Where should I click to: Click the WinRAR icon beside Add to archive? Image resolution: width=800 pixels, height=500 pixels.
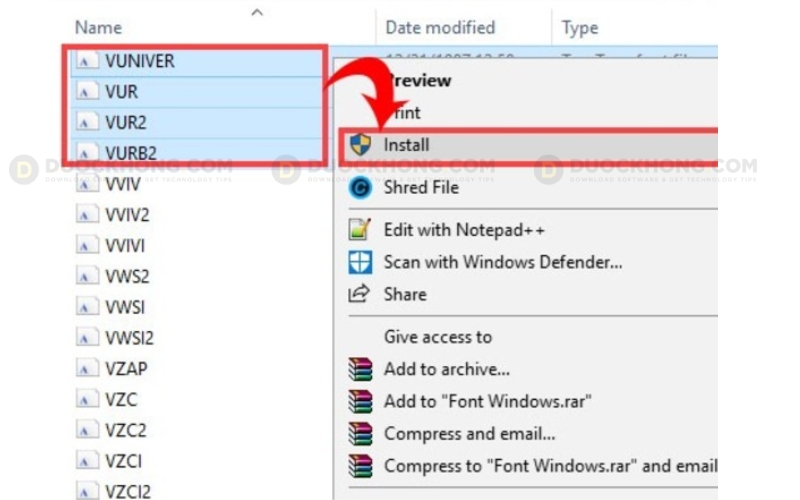tap(360, 369)
